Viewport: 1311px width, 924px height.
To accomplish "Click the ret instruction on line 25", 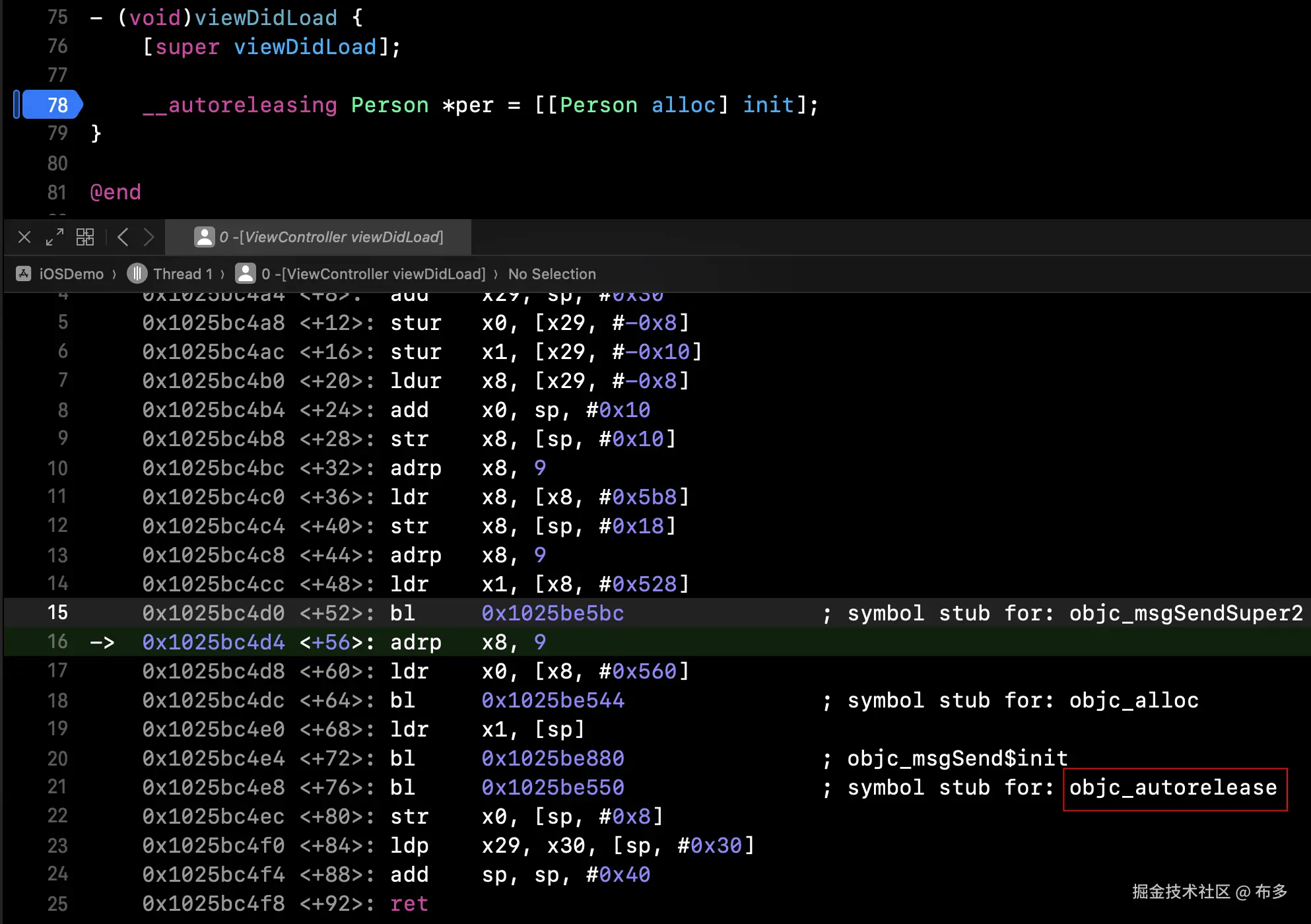I will click(x=409, y=904).
